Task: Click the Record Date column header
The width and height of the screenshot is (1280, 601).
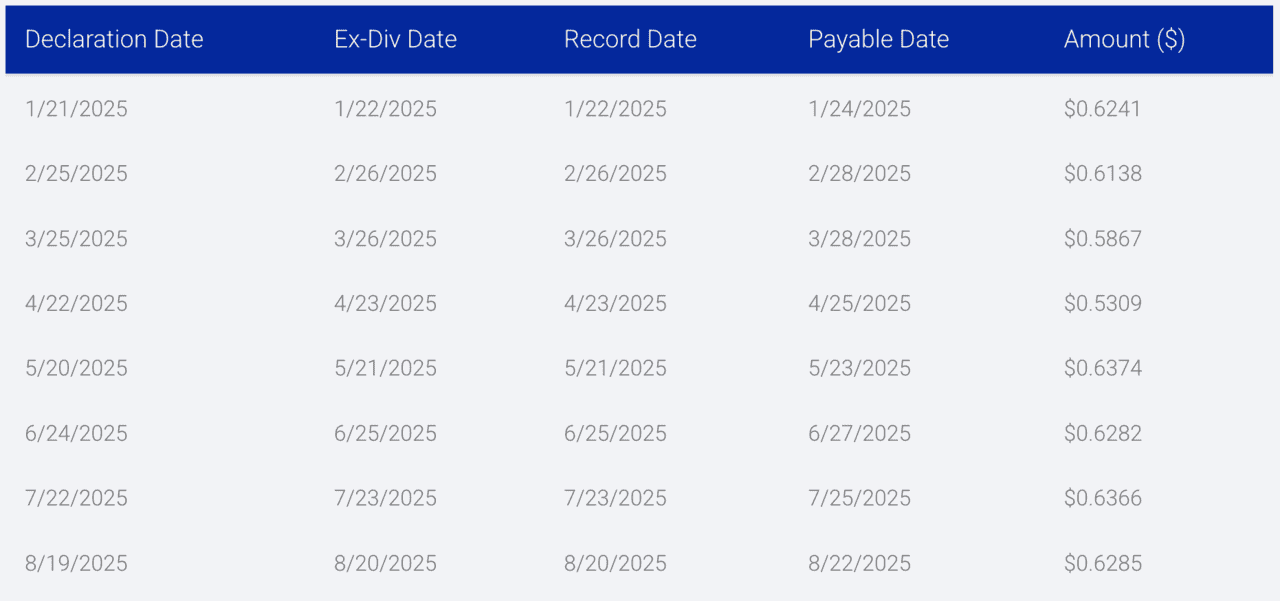Action: (630, 40)
